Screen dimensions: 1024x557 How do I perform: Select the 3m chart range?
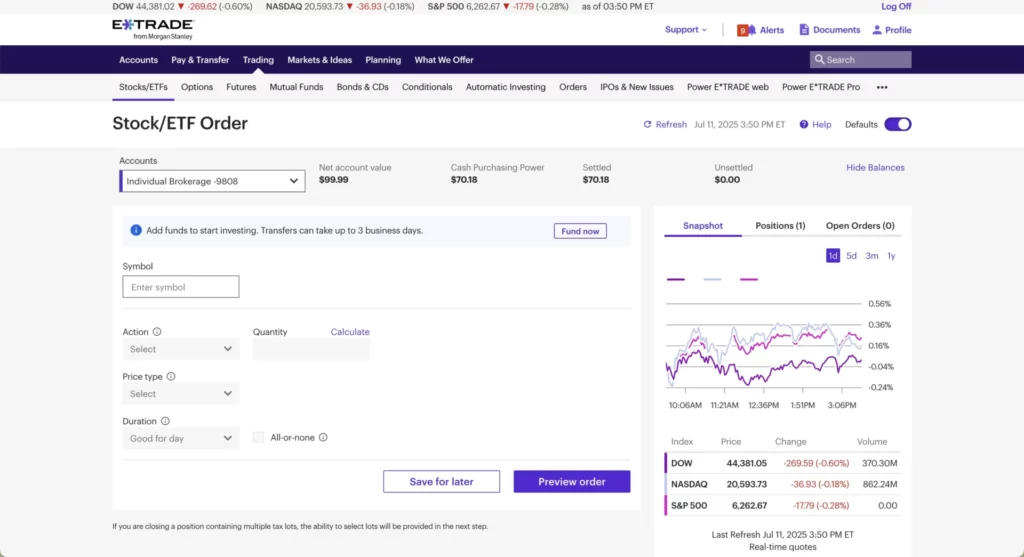[872, 256]
